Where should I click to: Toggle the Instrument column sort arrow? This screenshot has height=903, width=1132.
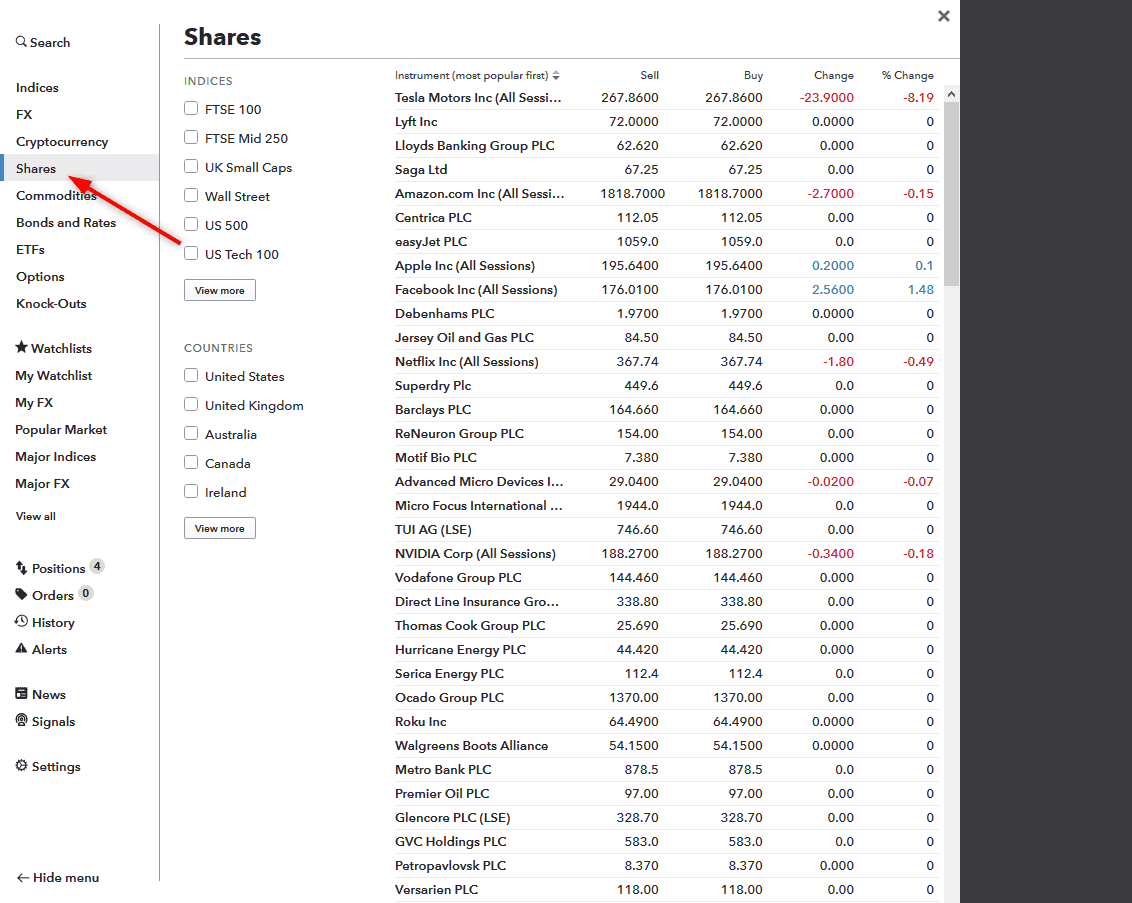pos(556,76)
